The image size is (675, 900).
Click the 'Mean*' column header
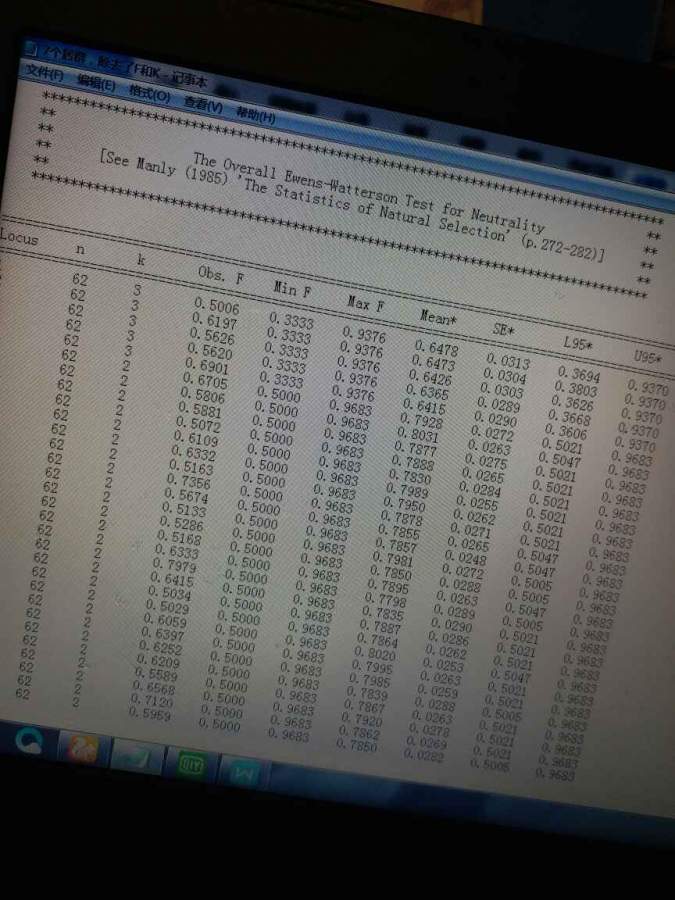coord(438,317)
